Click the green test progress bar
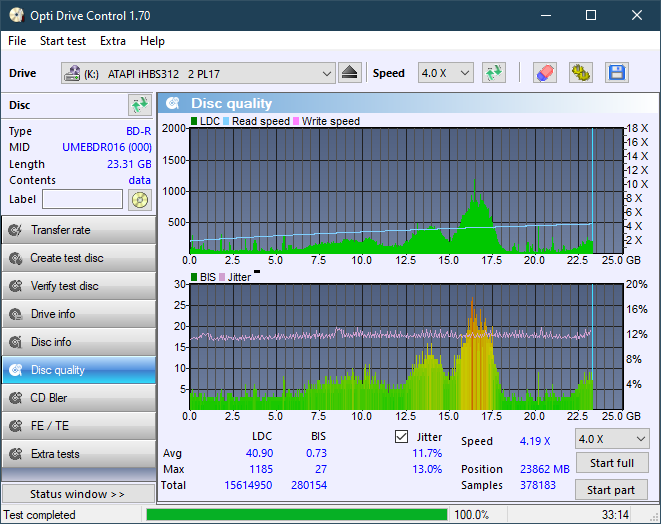 tap(296, 515)
